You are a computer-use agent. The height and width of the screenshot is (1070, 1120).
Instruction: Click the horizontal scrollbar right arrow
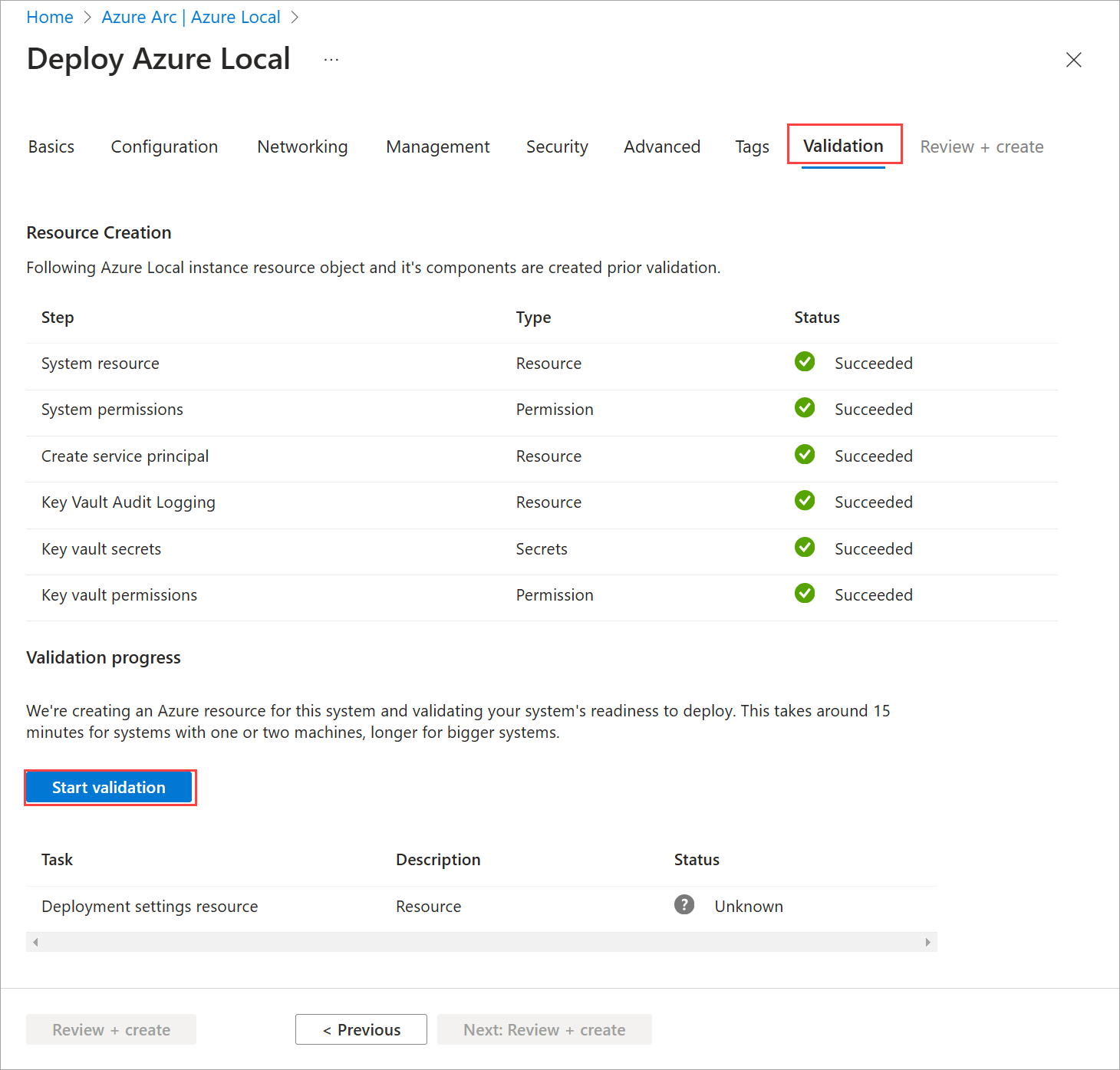pyautogui.click(x=927, y=942)
